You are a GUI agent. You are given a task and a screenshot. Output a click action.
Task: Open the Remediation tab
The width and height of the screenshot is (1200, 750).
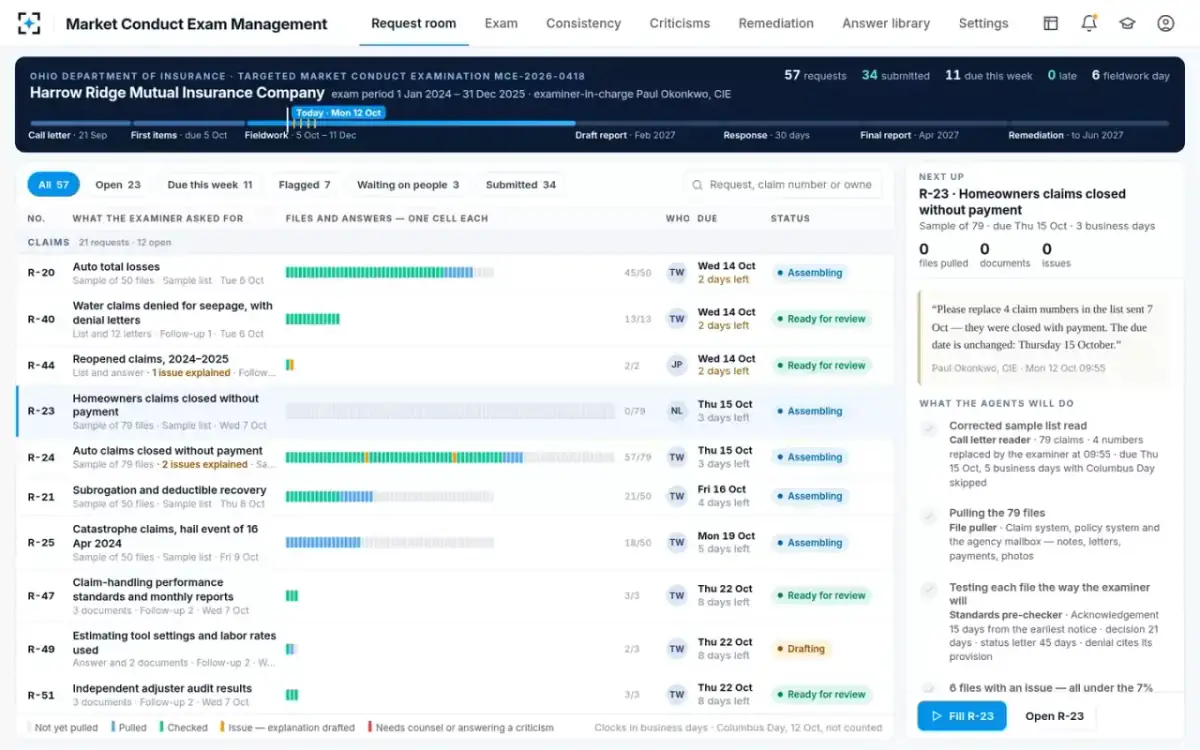[776, 23]
